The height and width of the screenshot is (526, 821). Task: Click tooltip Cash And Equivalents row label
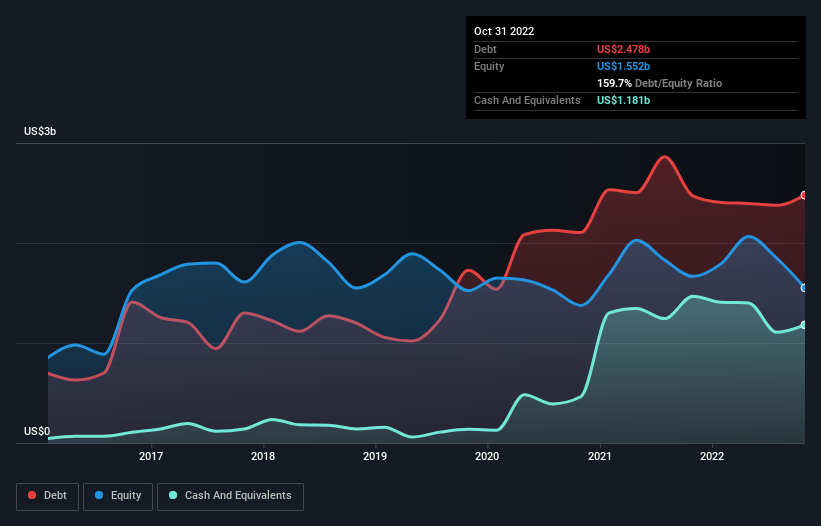pyautogui.click(x=527, y=100)
